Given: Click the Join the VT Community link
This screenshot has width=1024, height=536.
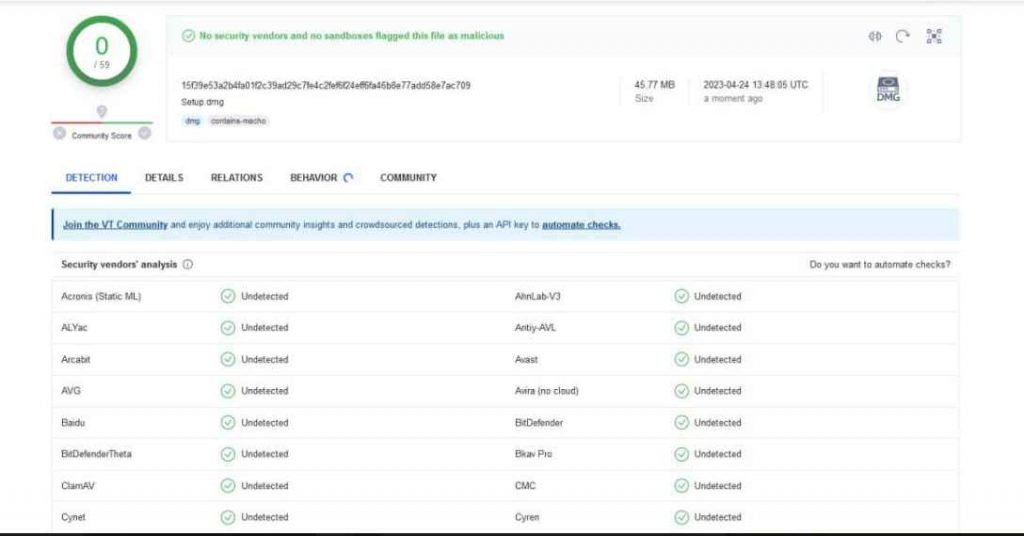Looking at the screenshot, I should coord(115,225).
